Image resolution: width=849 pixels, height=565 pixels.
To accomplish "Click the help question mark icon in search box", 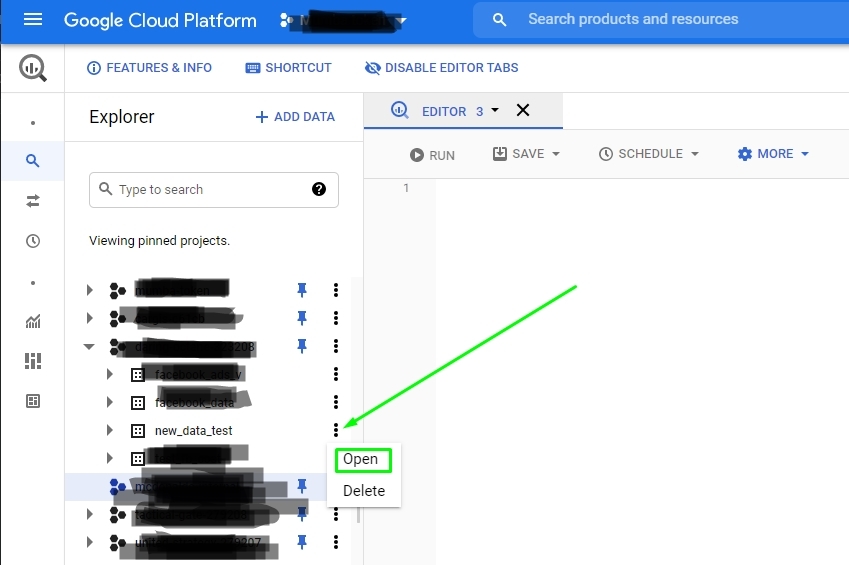I will [x=319, y=189].
